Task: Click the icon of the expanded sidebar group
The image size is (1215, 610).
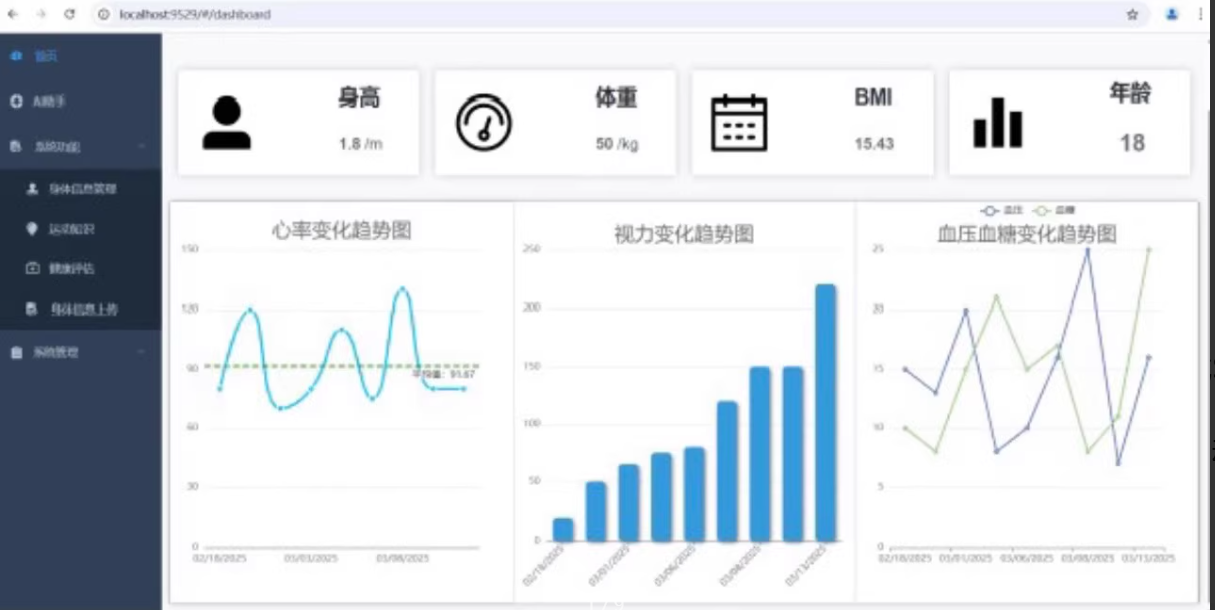Action: click(15, 146)
